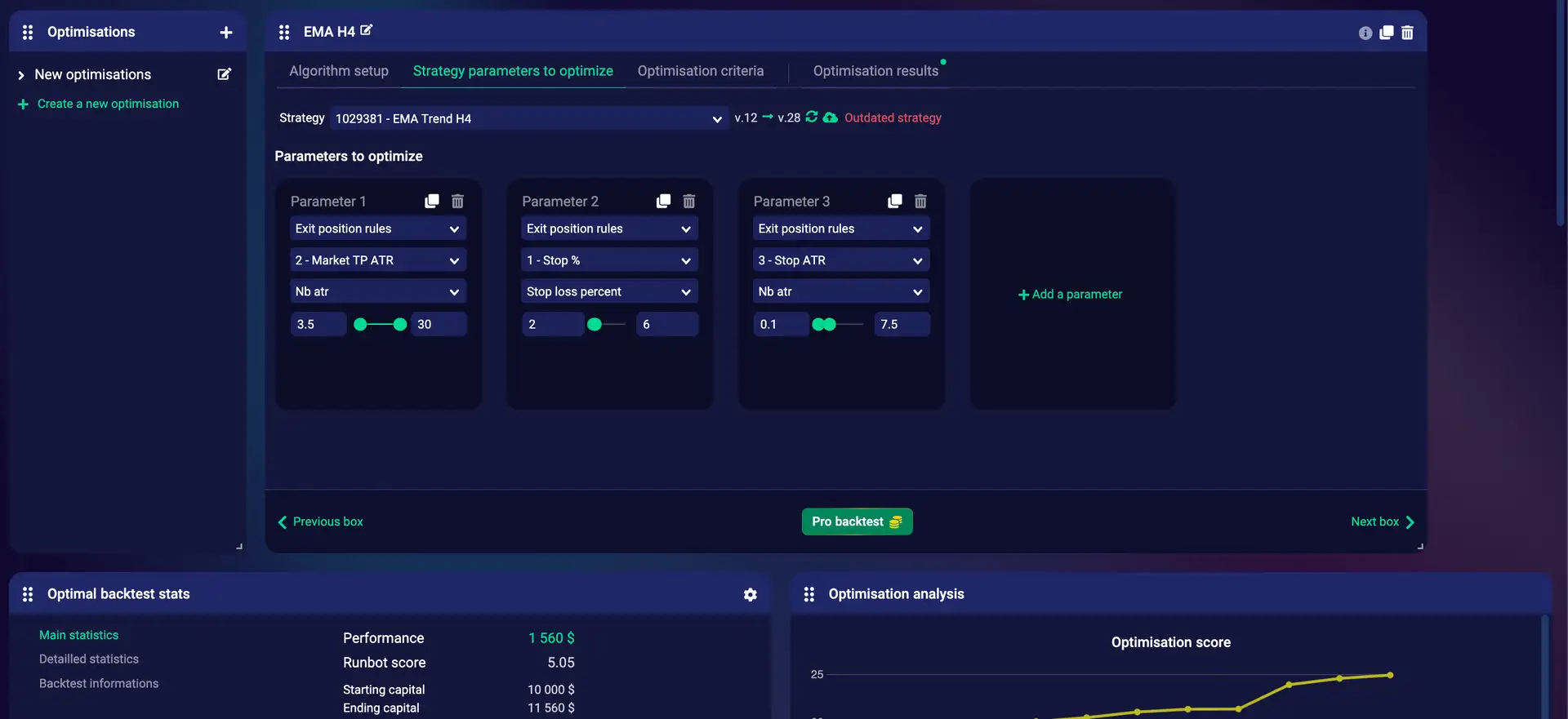This screenshot has width=1568, height=719.
Task: Open the info icon in EMA H4 header
Action: click(x=1365, y=33)
